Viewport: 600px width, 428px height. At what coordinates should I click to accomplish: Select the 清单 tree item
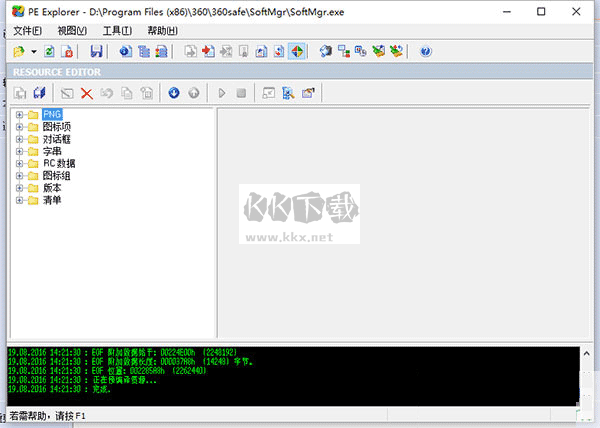pos(52,200)
